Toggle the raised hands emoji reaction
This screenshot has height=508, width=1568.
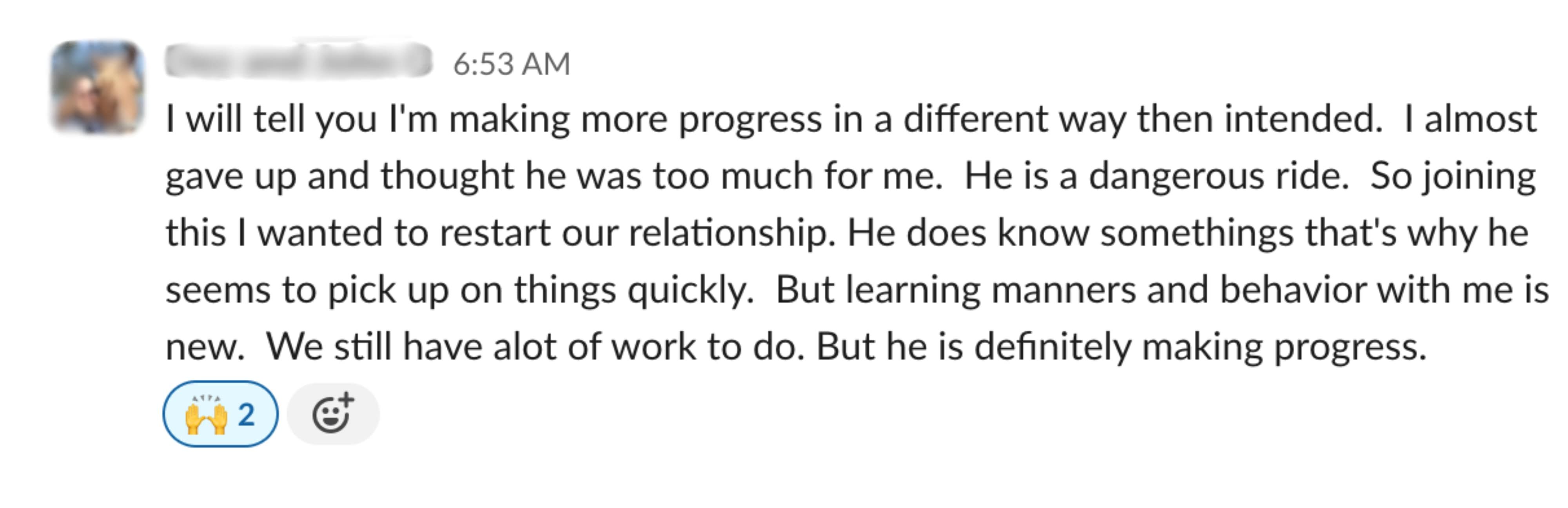[220, 414]
